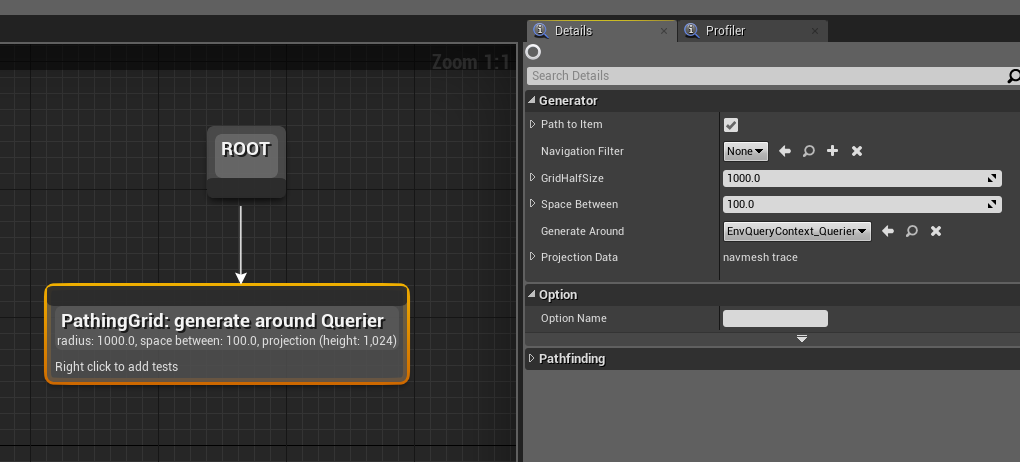Screen dimensions: 1020x462
Task: Click the node's radius and projection description text
Action: [227, 341]
